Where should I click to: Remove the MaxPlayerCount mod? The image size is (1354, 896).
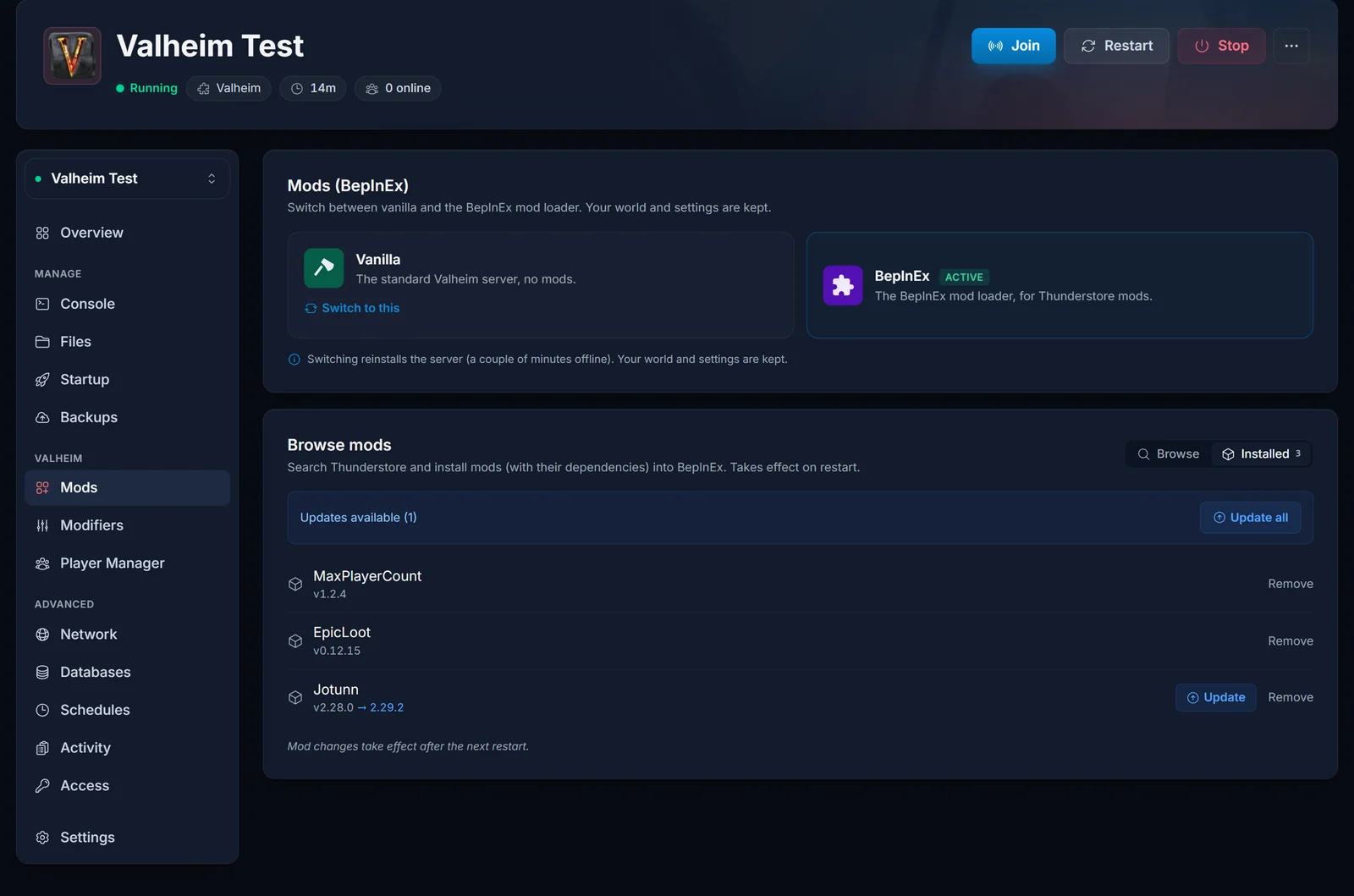[x=1291, y=584]
